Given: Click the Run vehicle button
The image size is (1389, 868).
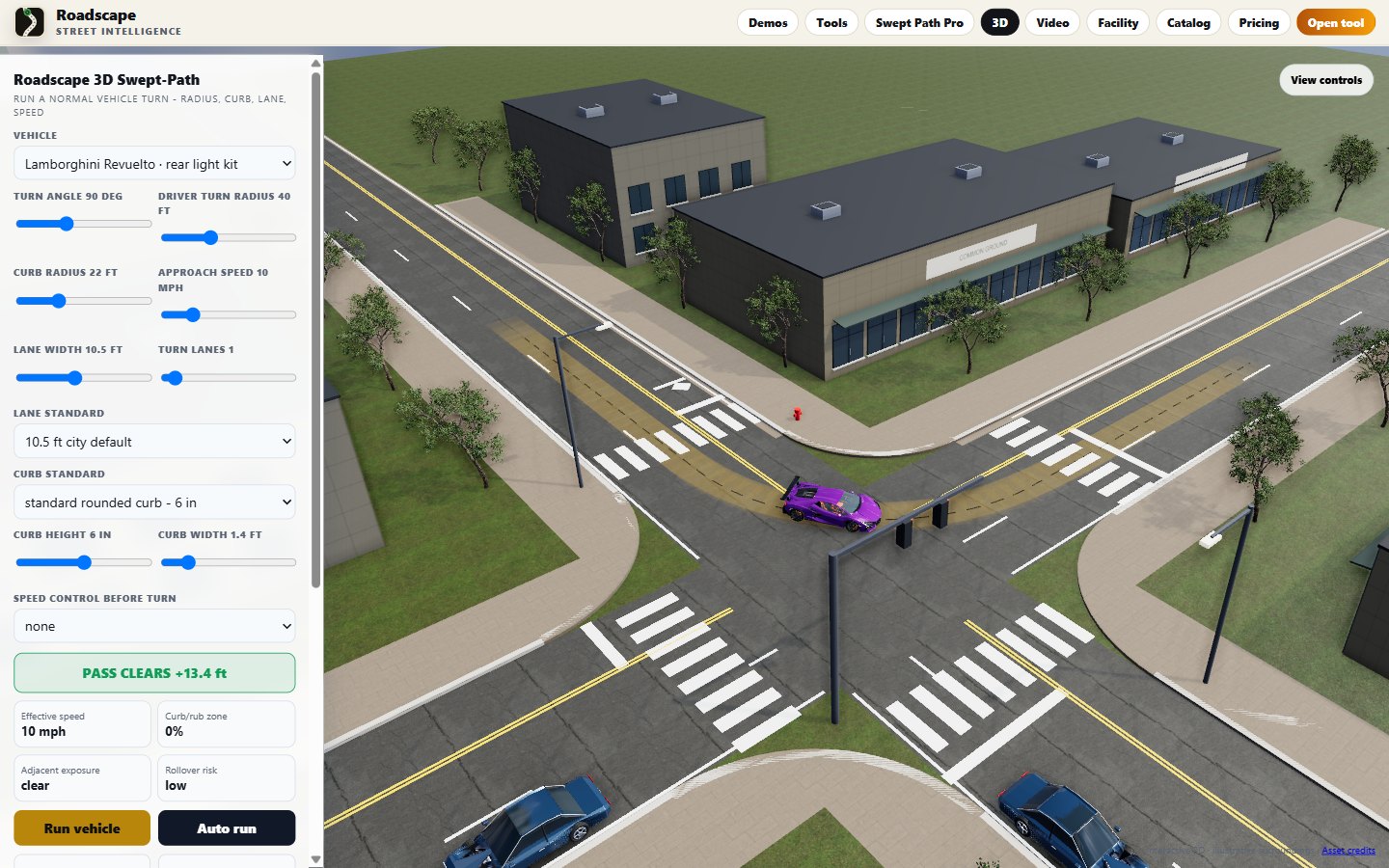Looking at the screenshot, I should [82, 828].
